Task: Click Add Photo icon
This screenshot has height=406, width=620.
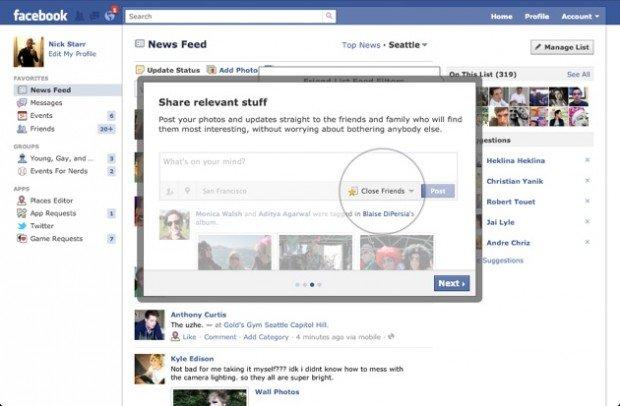Action: [212, 70]
